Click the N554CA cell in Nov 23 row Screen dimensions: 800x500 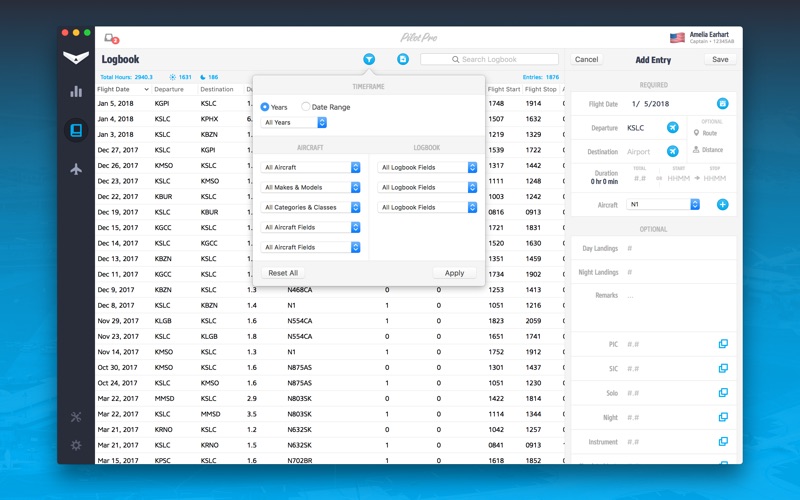coord(299,337)
